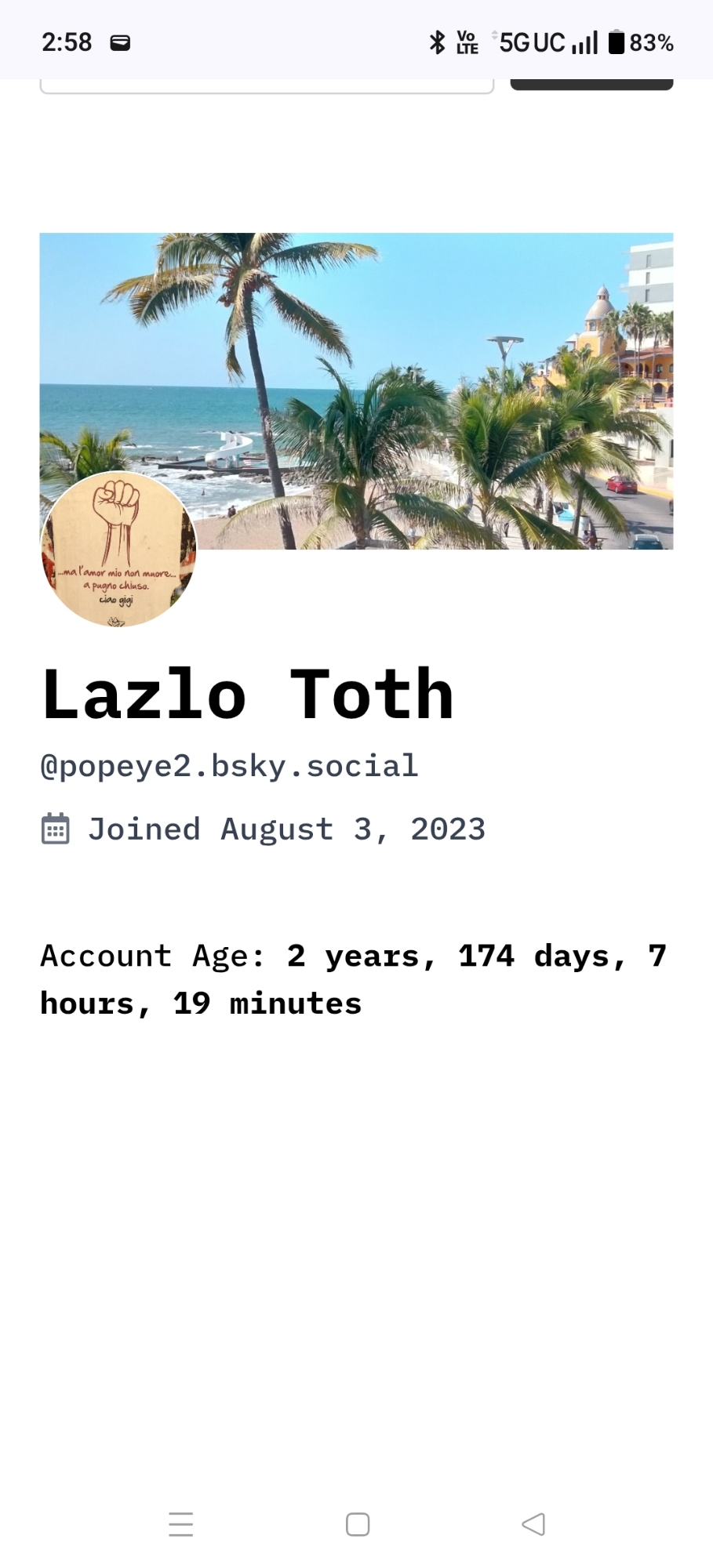713x1568 pixels.
Task: Tap the VoLTE indicator icon
Action: point(467,42)
